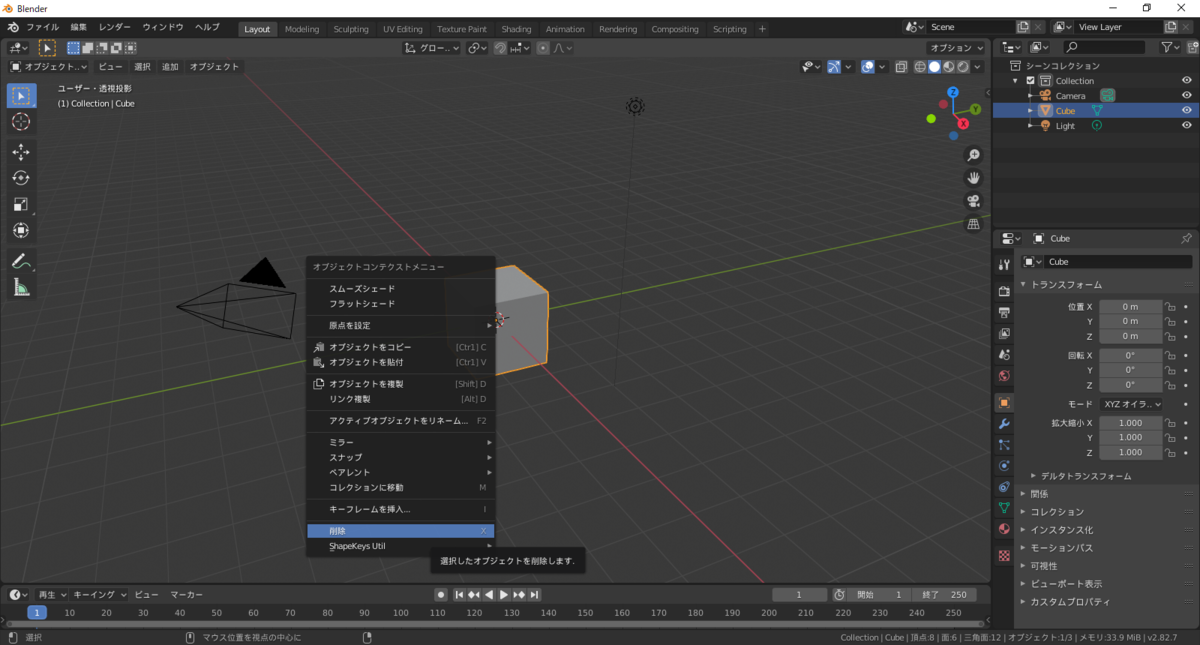Expand the Camera tree item

coord(1031,96)
